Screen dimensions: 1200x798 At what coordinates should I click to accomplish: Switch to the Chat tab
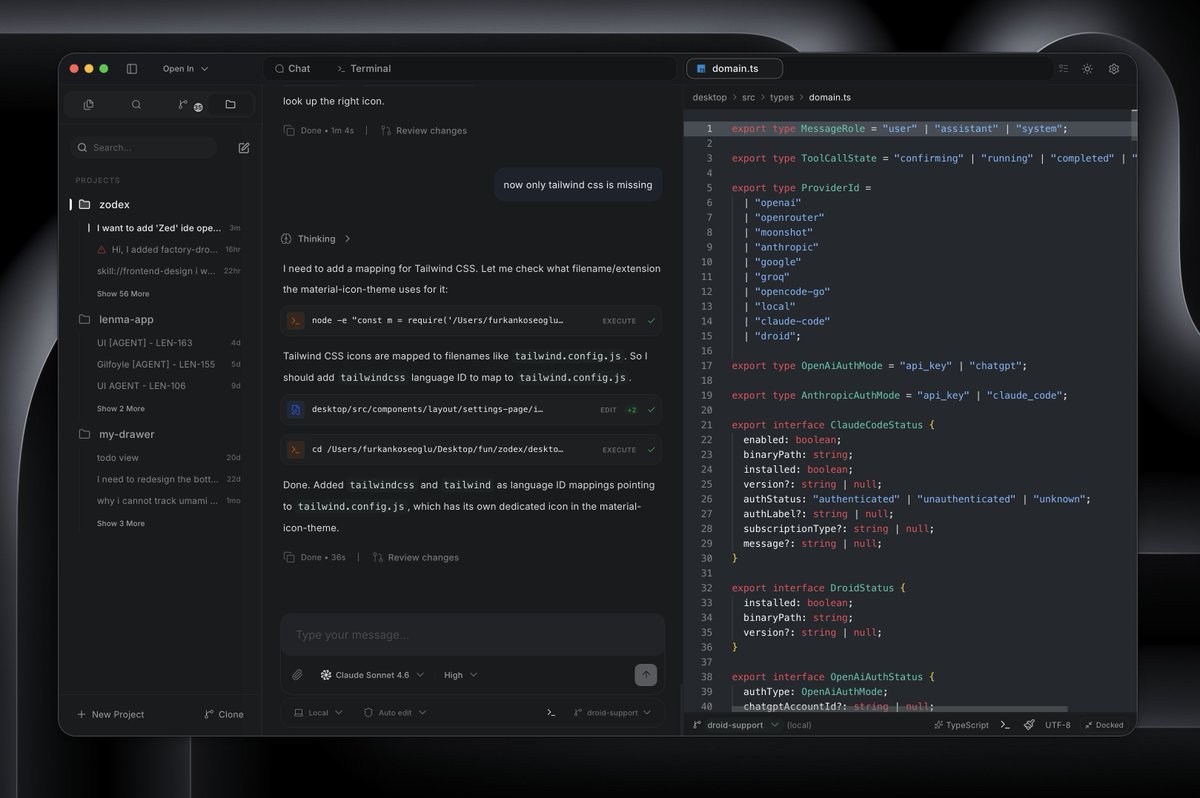pyautogui.click(x=292, y=69)
